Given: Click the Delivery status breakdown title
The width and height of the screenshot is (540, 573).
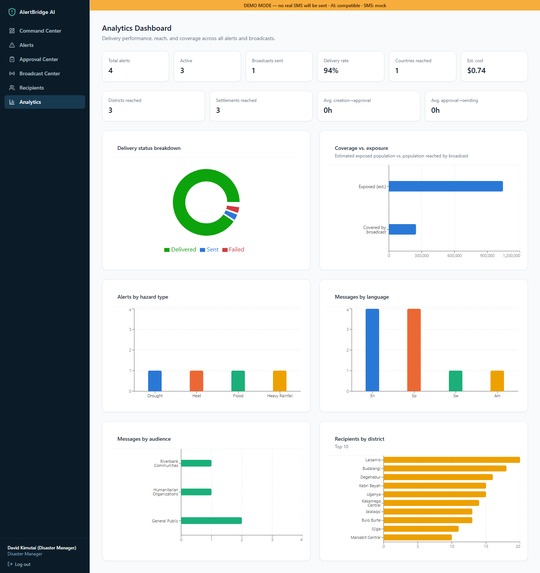Looking at the screenshot, I should 149,148.
